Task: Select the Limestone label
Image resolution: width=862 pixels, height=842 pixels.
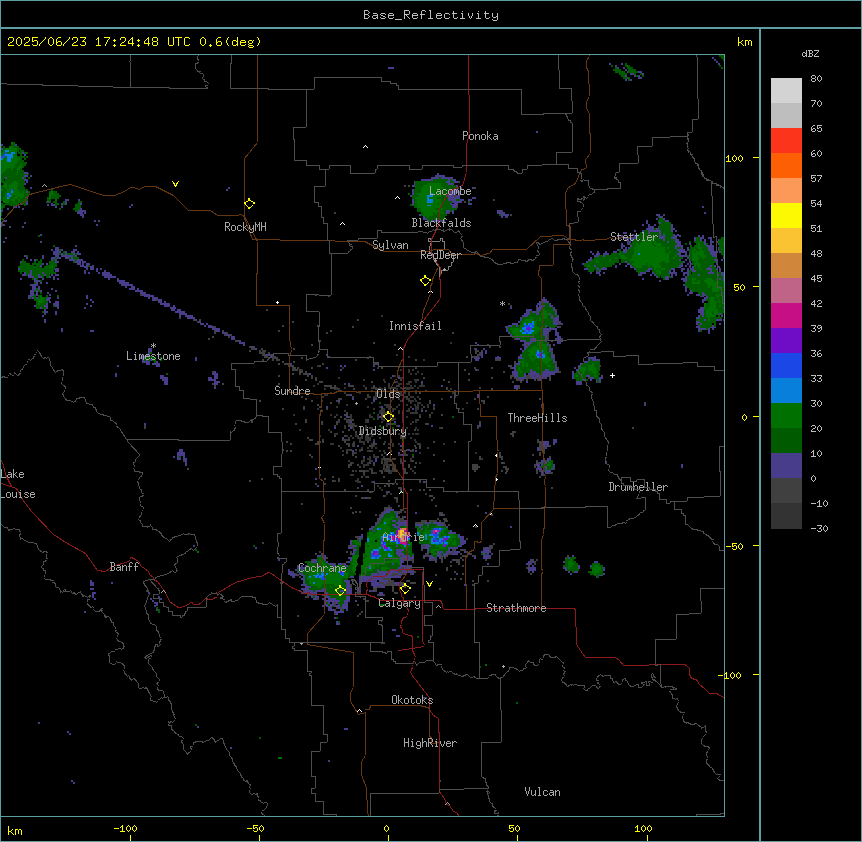Action: tap(153, 356)
